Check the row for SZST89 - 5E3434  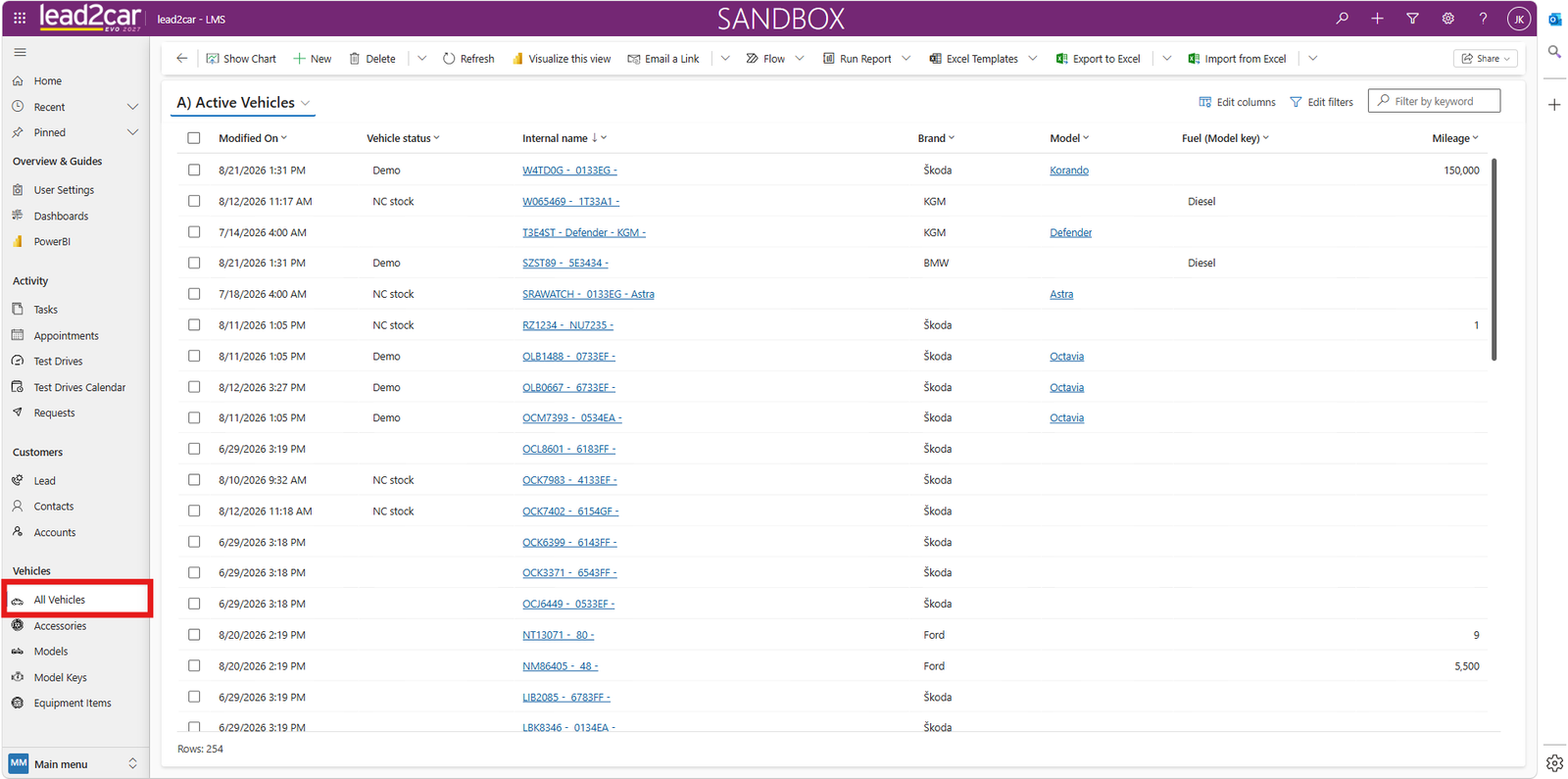pyautogui.click(x=194, y=264)
